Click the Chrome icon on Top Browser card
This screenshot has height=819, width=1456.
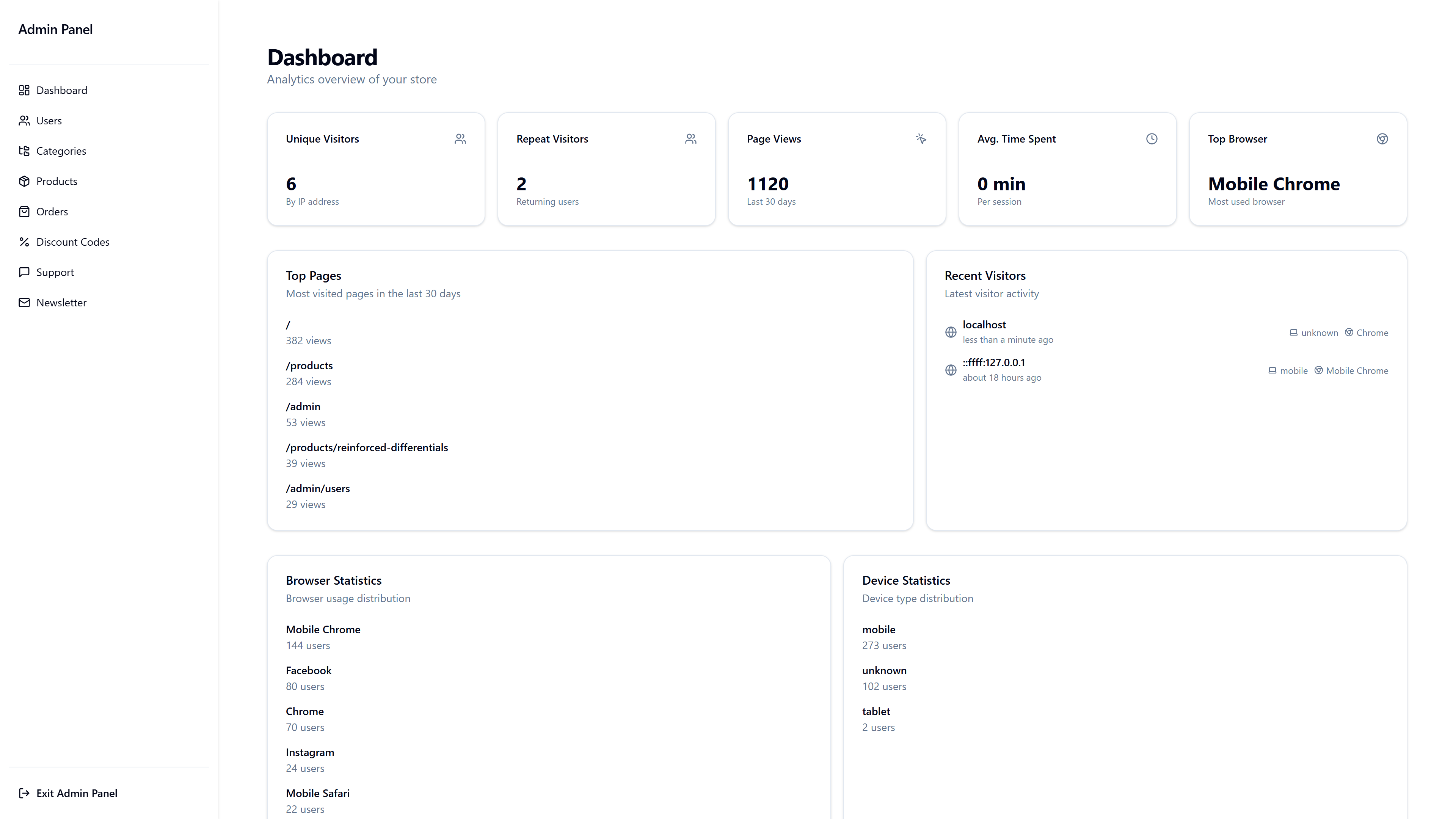[x=1382, y=139]
